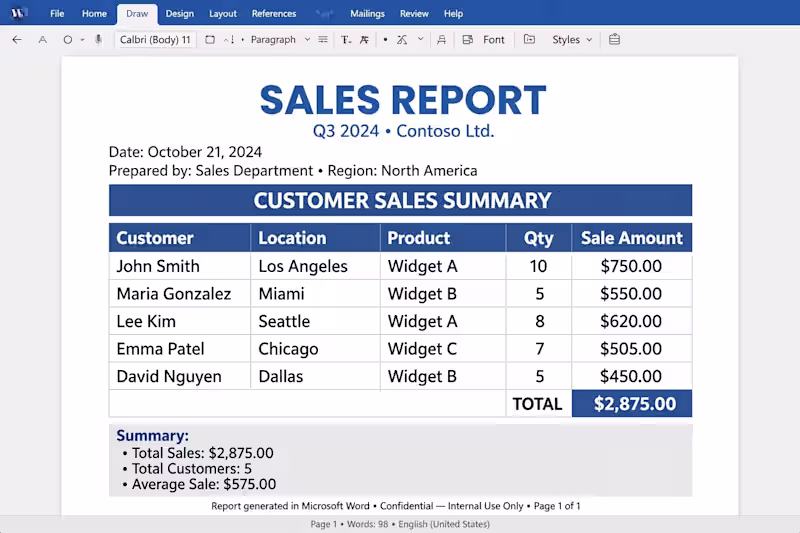The image size is (800, 533).
Task: Click the folder icon before Styles
Action: [x=529, y=39]
